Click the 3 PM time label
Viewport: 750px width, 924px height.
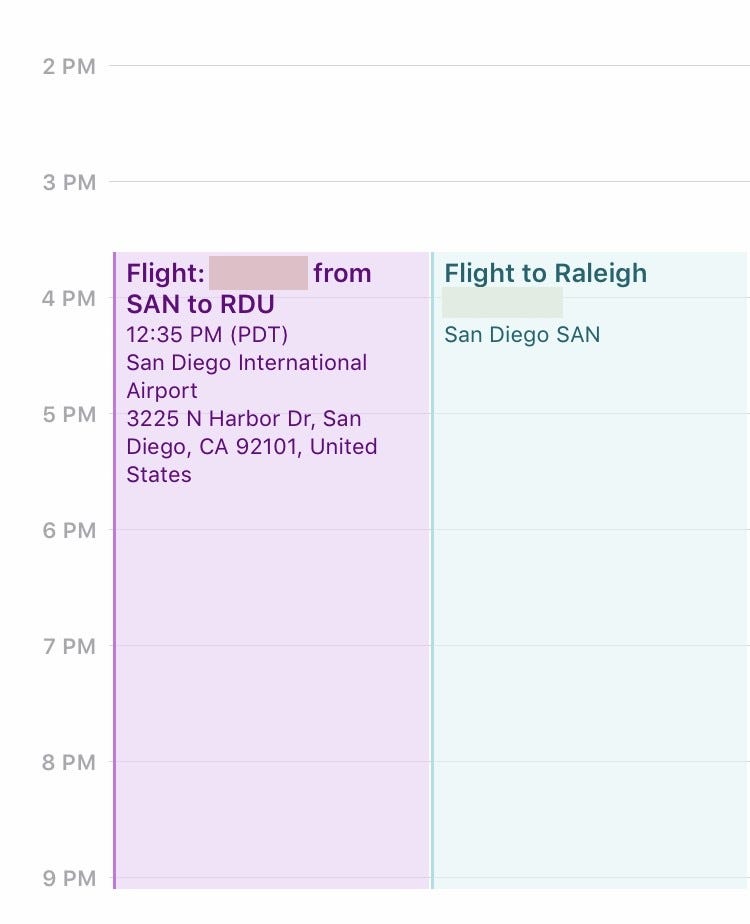point(69,183)
